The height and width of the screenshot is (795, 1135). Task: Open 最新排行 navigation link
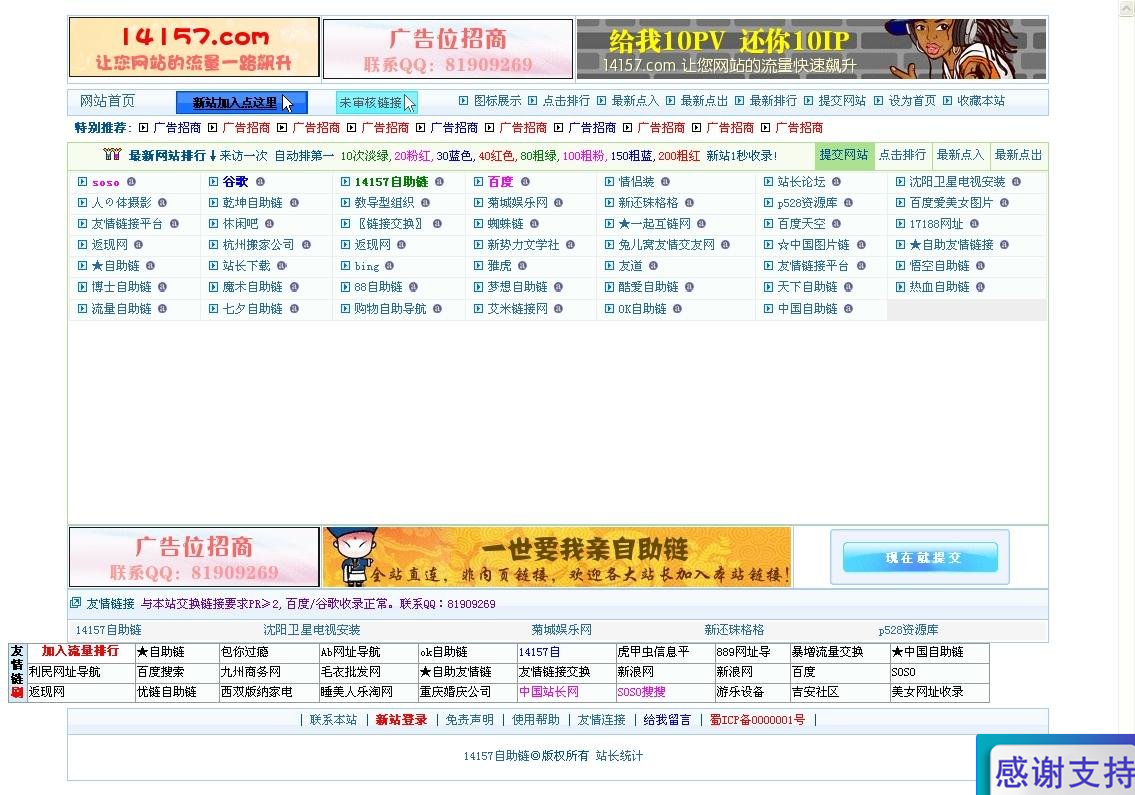point(773,101)
